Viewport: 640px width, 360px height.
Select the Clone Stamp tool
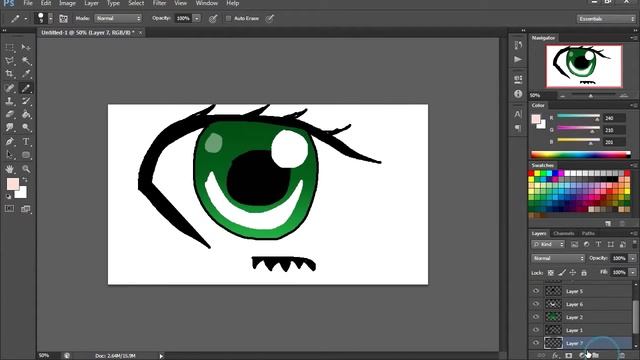[x=9, y=101]
